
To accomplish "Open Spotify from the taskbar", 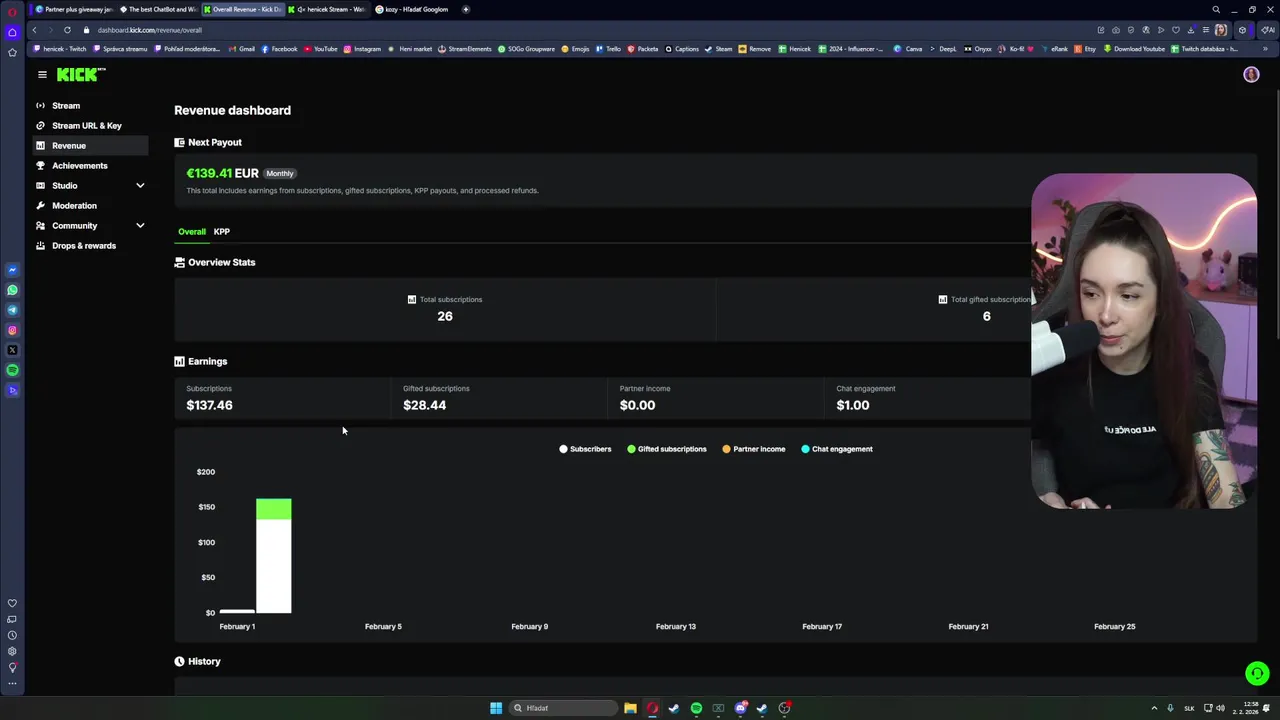I will coord(696,708).
